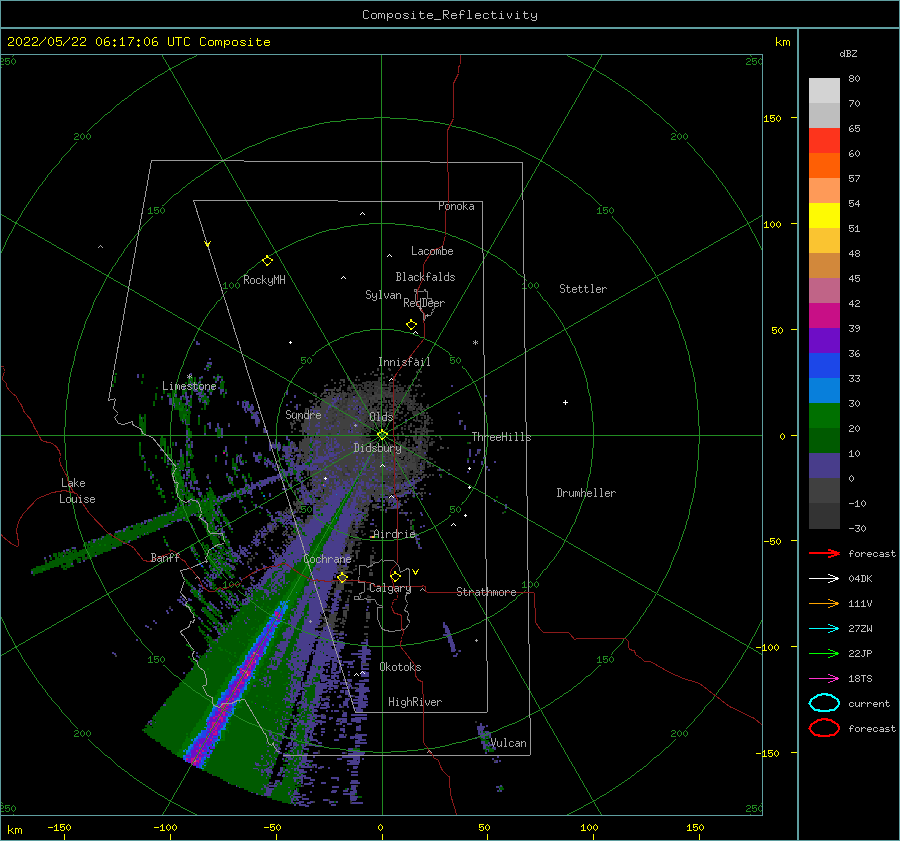
Task: Pick the dark orange 60 dBZ swatch
Action: coord(824,165)
